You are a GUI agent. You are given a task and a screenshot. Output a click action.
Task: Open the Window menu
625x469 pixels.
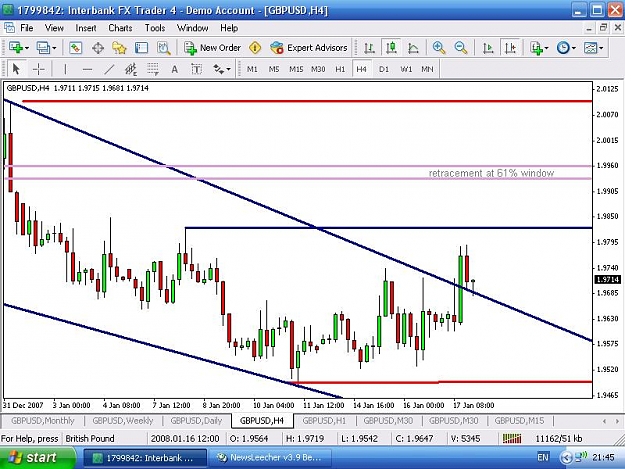(193, 28)
